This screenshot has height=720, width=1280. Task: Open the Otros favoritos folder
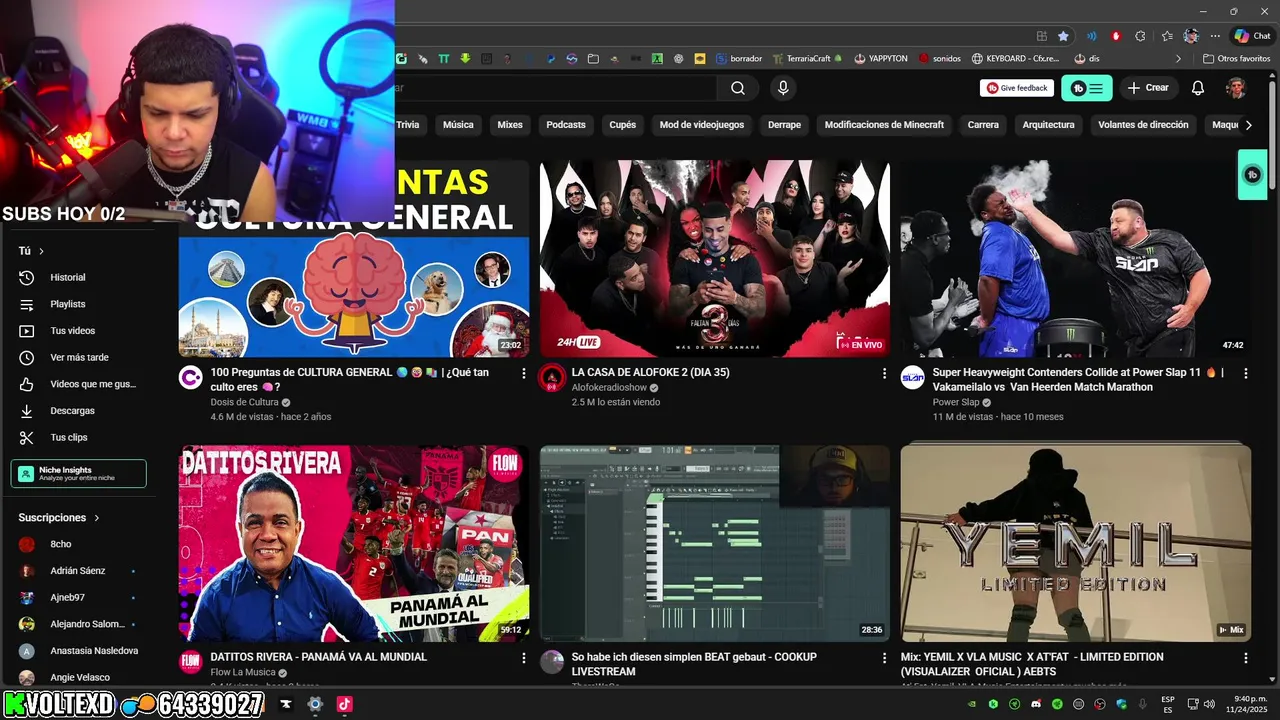pos(1236,59)
